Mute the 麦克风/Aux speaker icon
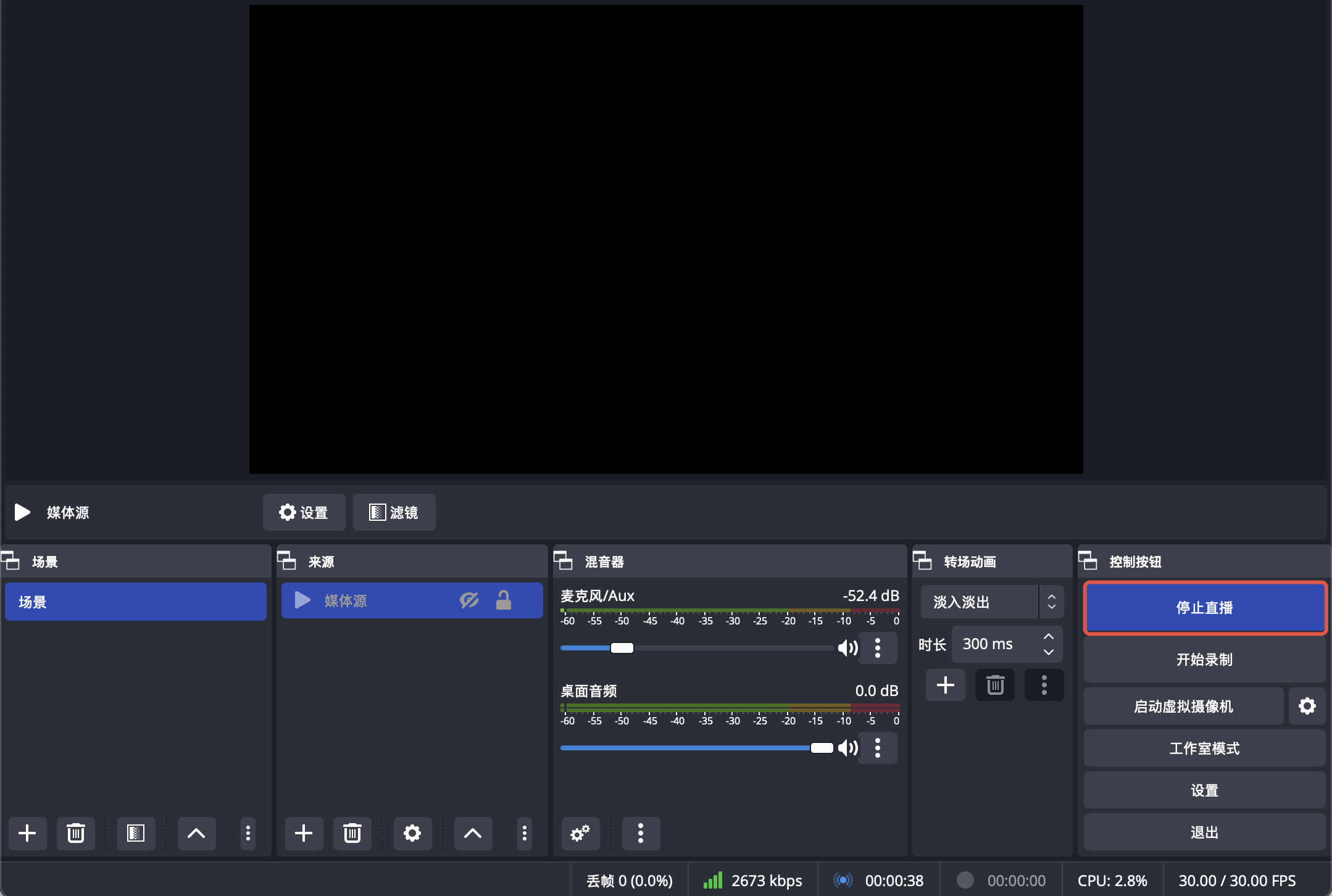The height and width of the screenshot is (896, 1332). point(847,648)
